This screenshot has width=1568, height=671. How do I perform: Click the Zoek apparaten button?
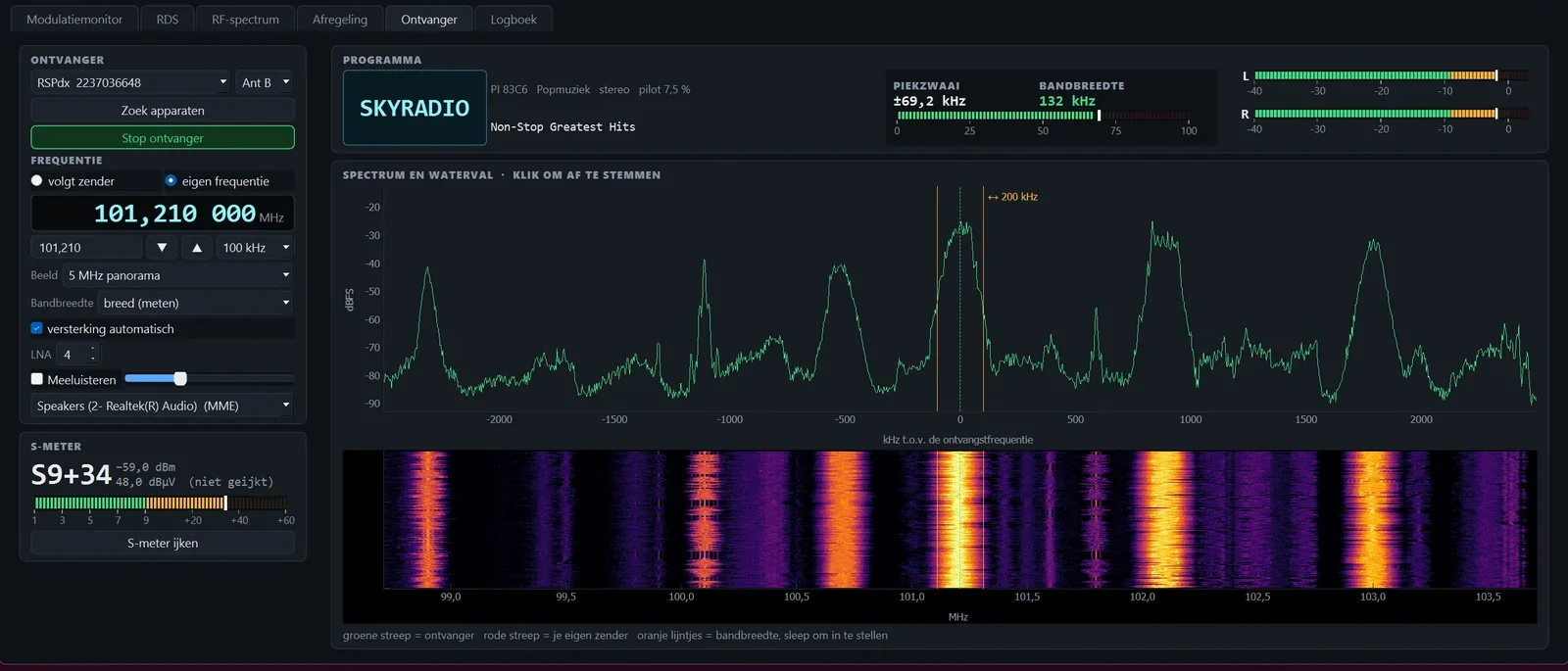tap(163, 110)
